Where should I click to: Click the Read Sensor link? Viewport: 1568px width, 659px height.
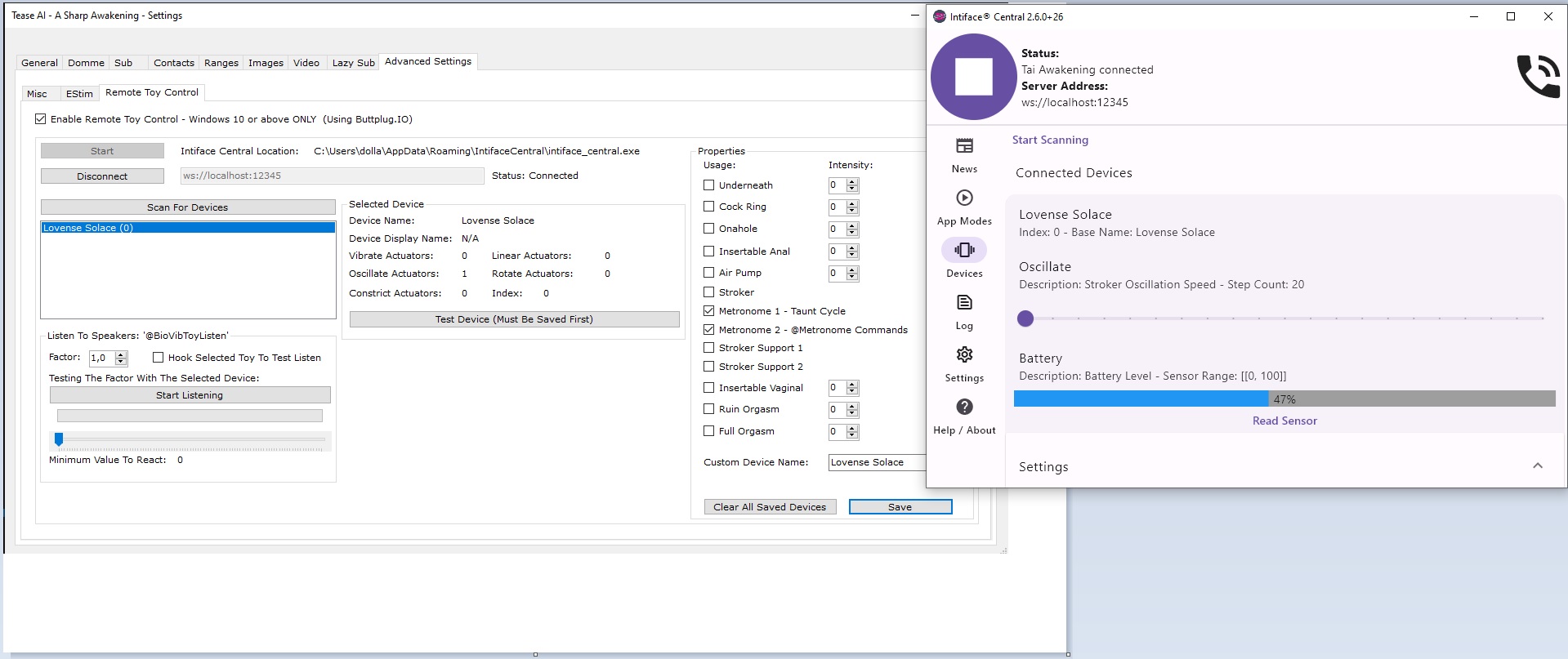point(1284,421)
